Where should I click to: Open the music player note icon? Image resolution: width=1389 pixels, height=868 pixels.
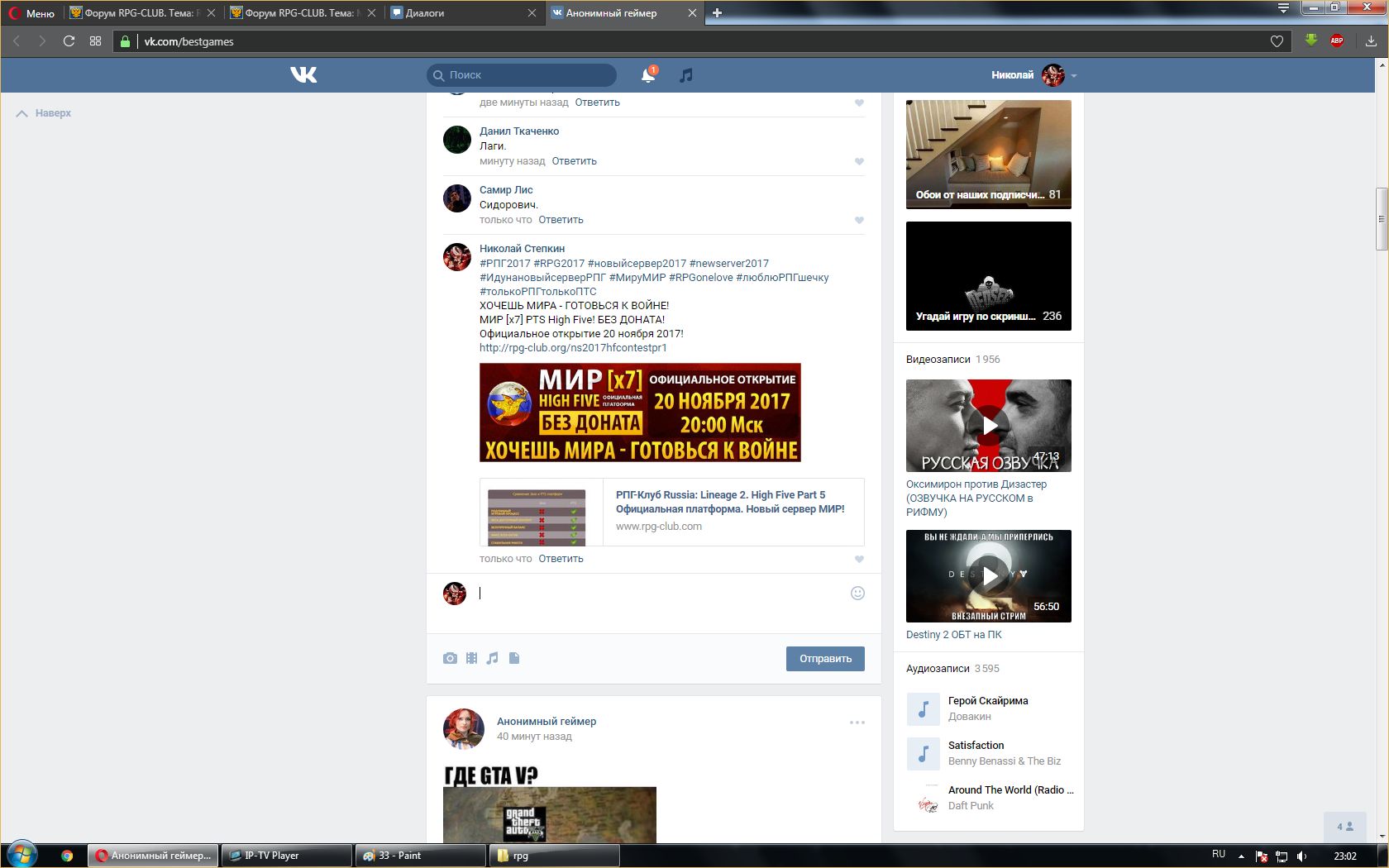[x=685, y=75]
